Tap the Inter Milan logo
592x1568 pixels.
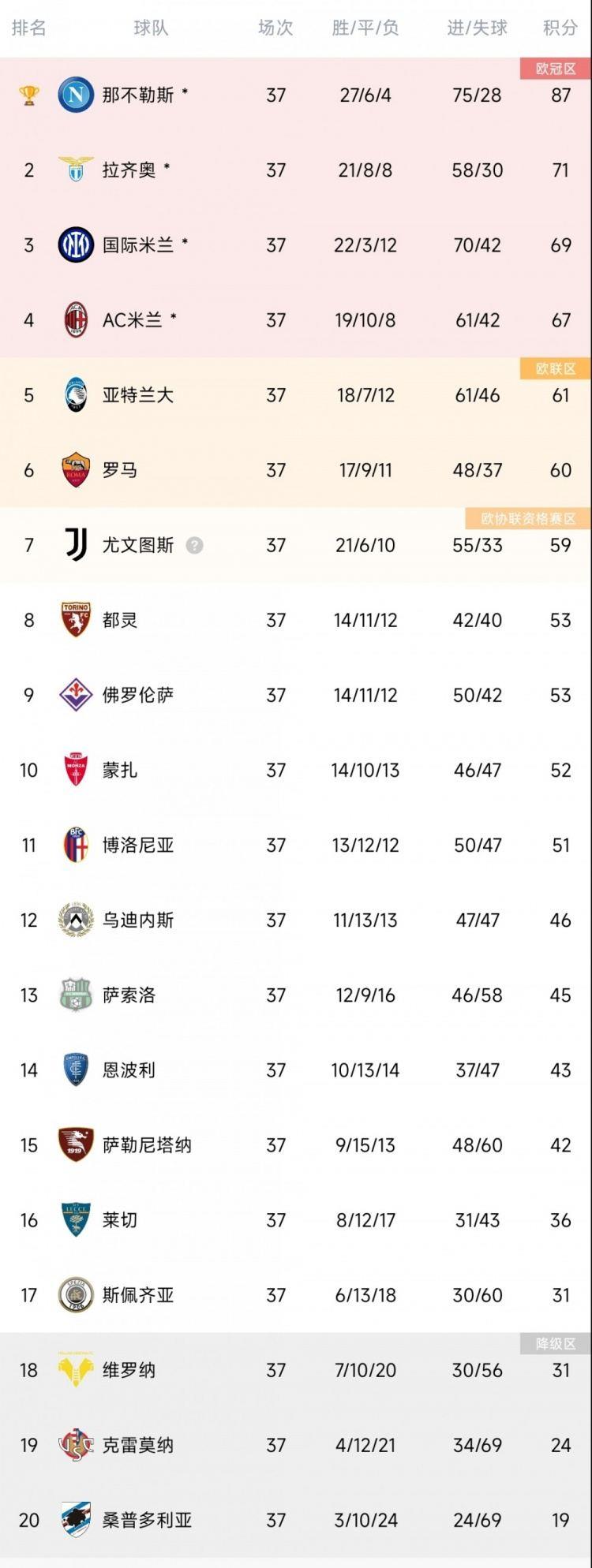point(76,245)
